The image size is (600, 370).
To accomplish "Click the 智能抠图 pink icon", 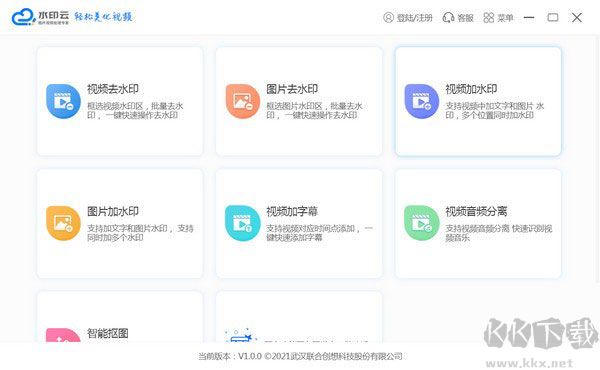I will point(63,335).
